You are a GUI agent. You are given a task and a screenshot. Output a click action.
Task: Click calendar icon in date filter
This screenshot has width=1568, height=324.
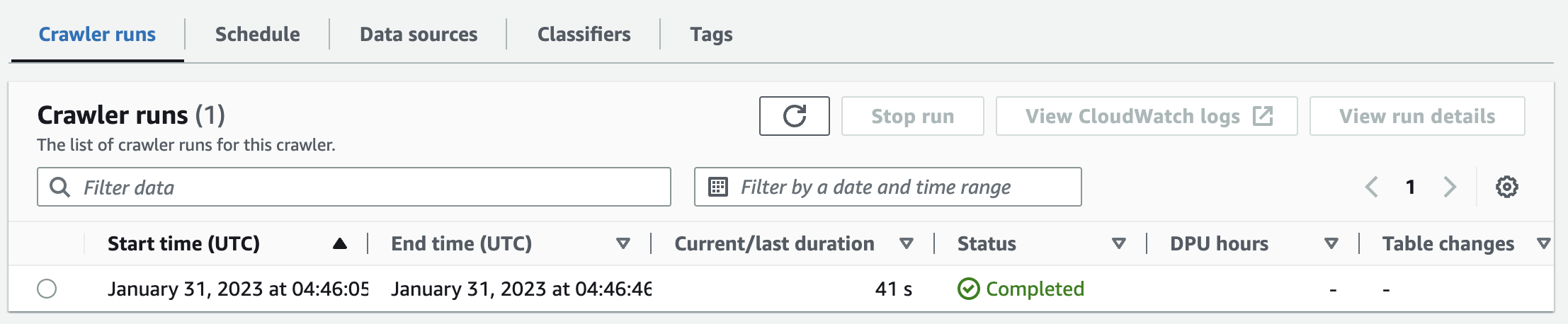click(x=718, y=187)
